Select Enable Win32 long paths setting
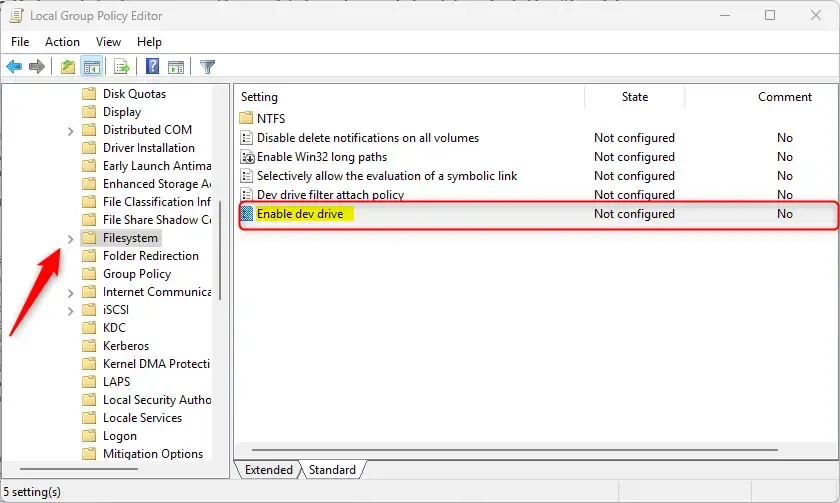840x503 pixels. pyautogui.click(x=321, y=157)
